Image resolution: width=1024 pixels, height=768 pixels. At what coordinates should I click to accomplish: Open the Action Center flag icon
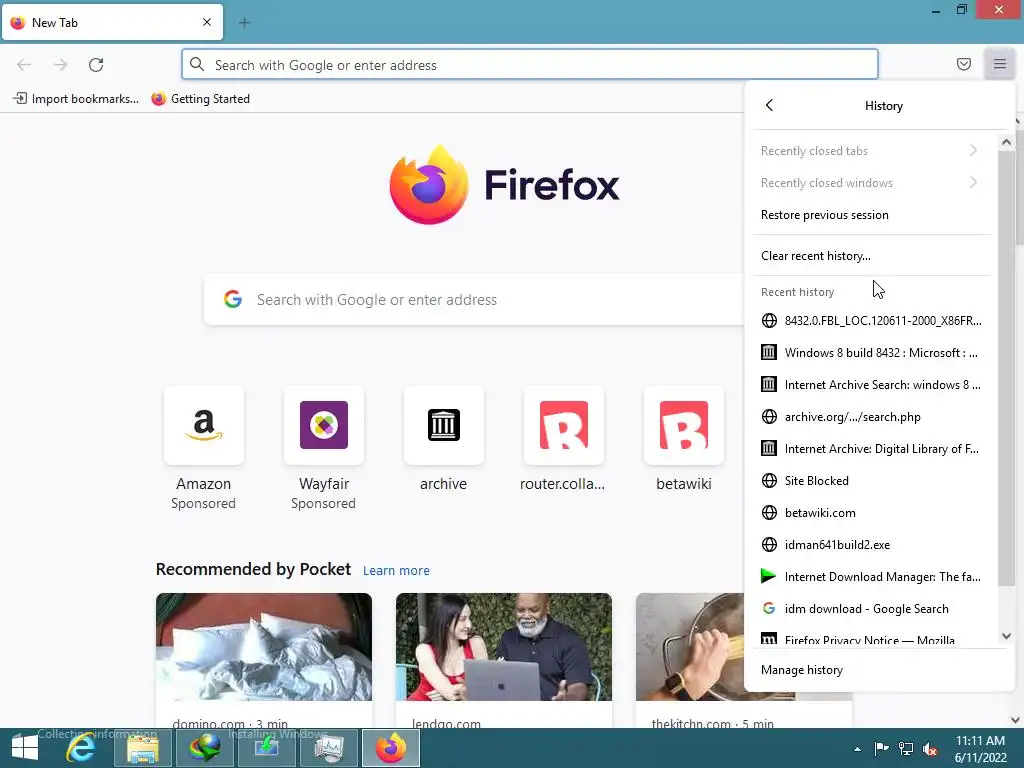click(881, 748)
